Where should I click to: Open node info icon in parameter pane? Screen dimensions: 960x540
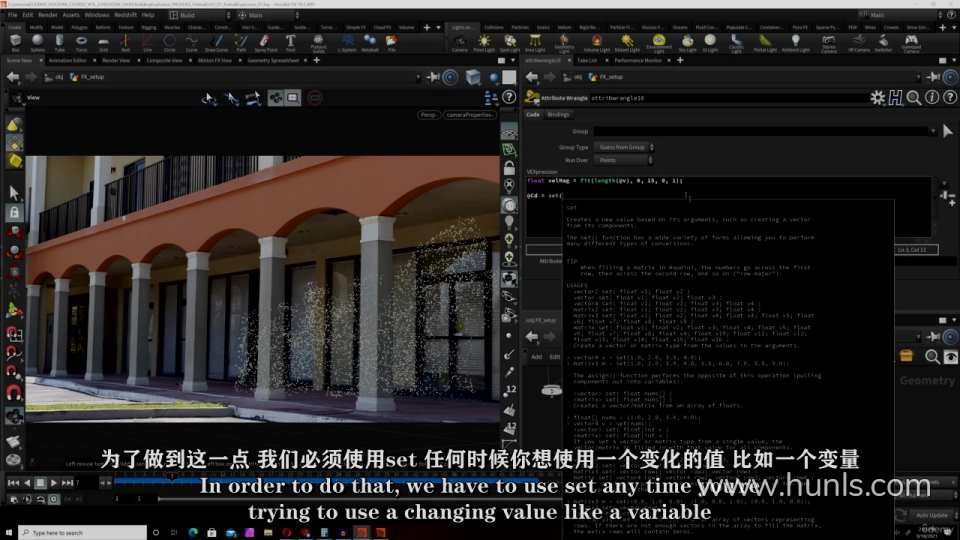[932, 98]
